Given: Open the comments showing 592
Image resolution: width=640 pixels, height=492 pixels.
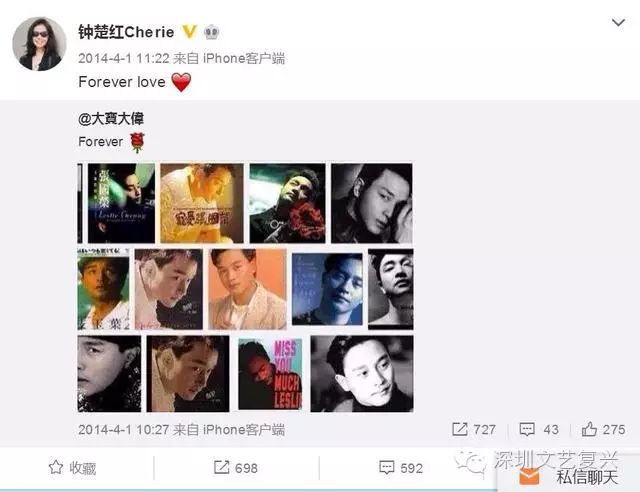Looking at the screenshot, I should coord(401,468).
